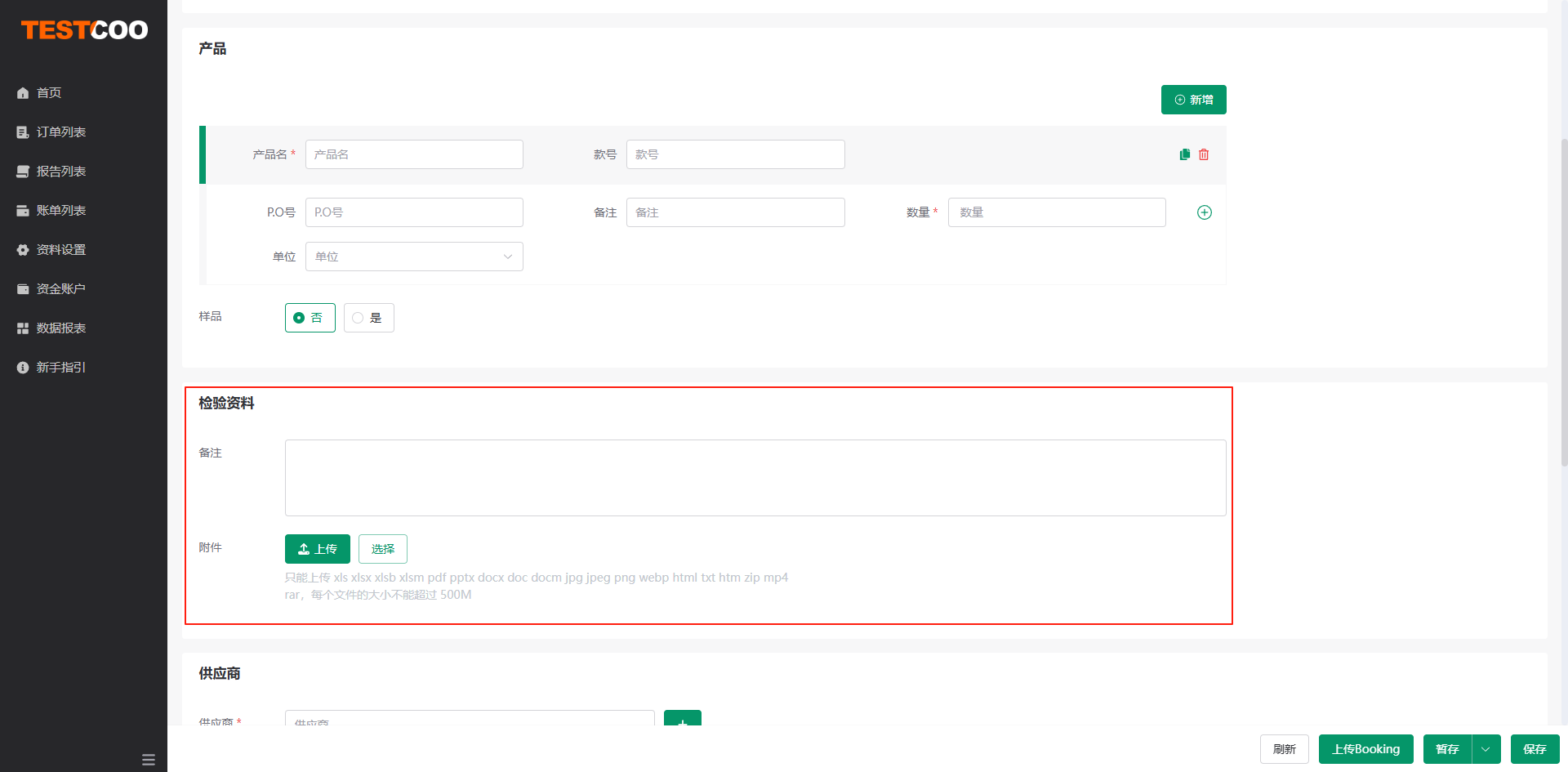Click the TESTCOO logo
The image size is (1568, 772).
[84, 30]
